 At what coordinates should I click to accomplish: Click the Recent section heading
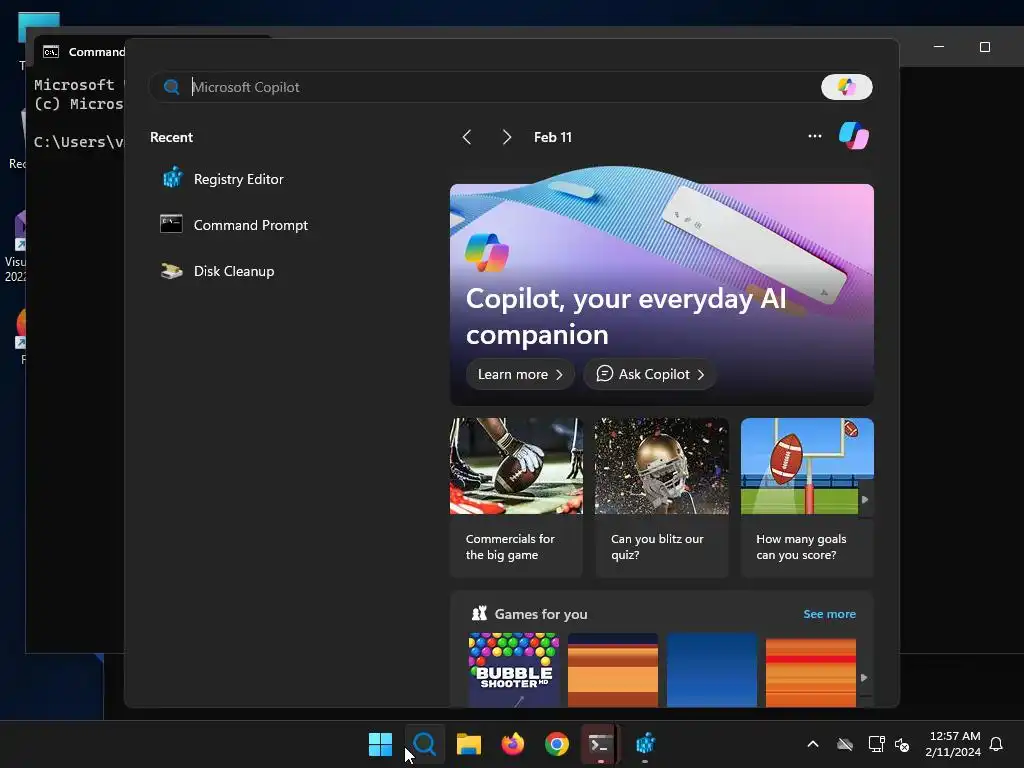coord(171,137)
